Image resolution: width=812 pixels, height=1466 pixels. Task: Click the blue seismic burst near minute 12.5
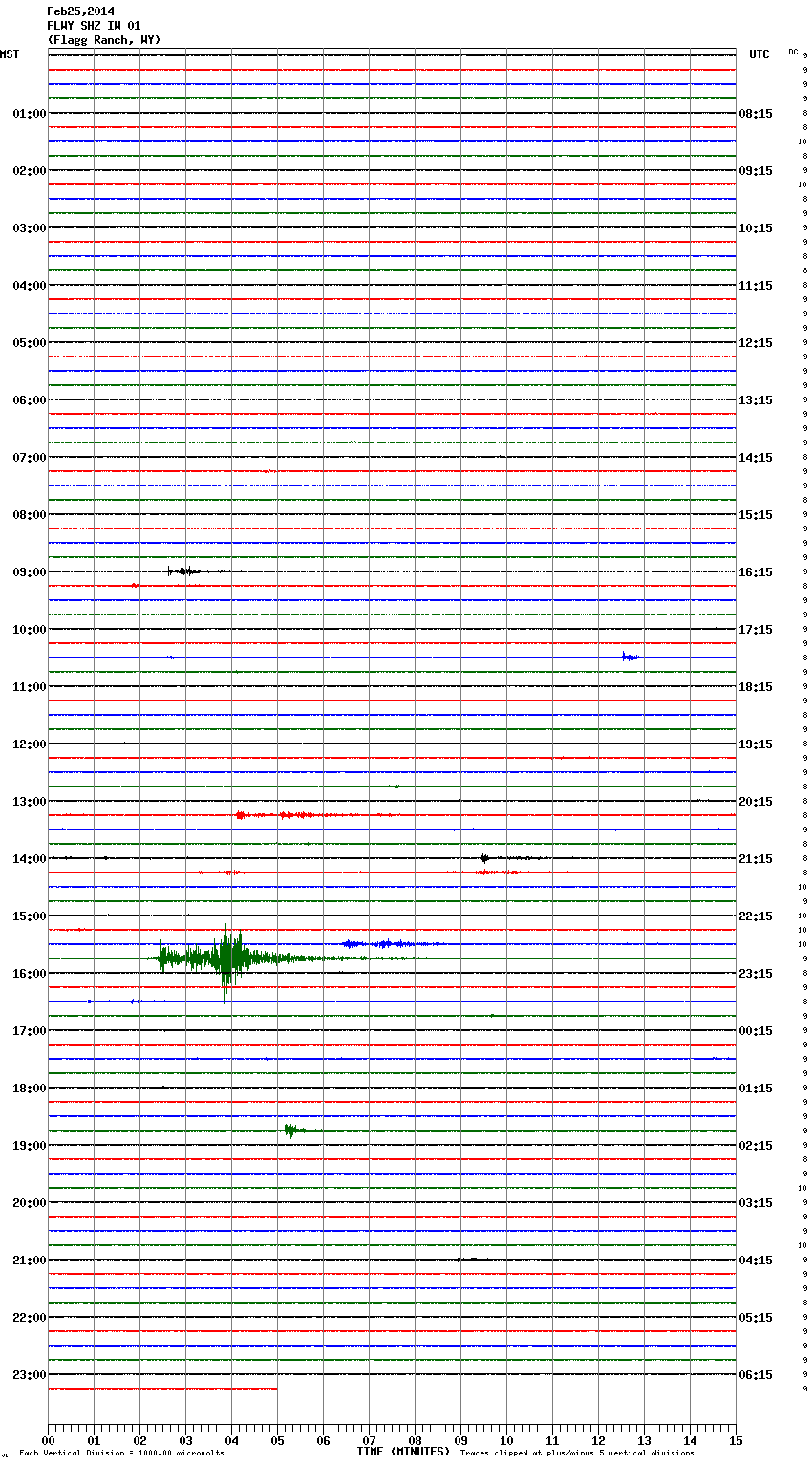(x=630, y=657)
